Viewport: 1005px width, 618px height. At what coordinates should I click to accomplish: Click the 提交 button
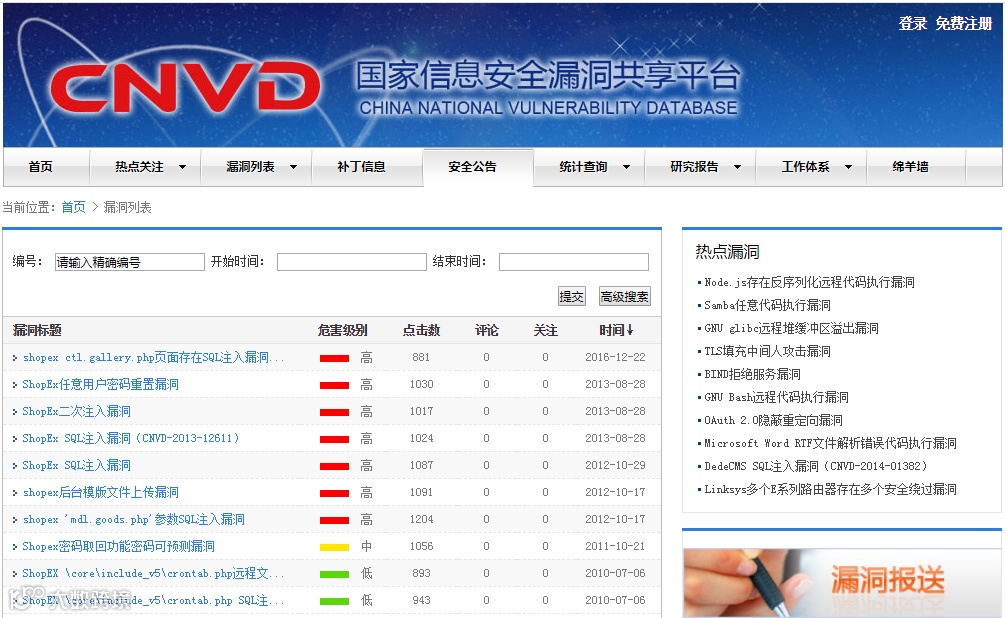pyautogui.click(x=572, y=296)
